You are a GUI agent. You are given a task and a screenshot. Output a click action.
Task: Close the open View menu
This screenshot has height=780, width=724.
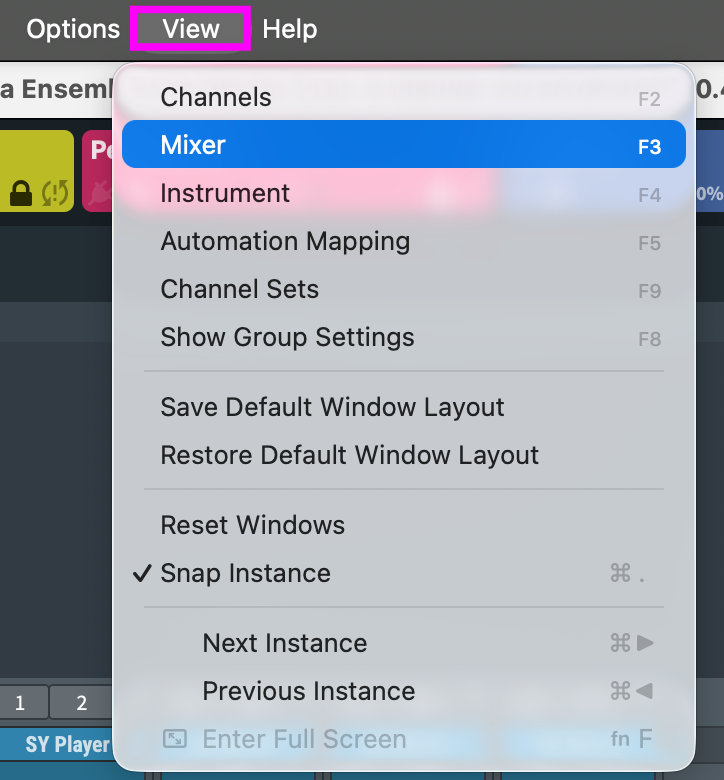point(190,29)
